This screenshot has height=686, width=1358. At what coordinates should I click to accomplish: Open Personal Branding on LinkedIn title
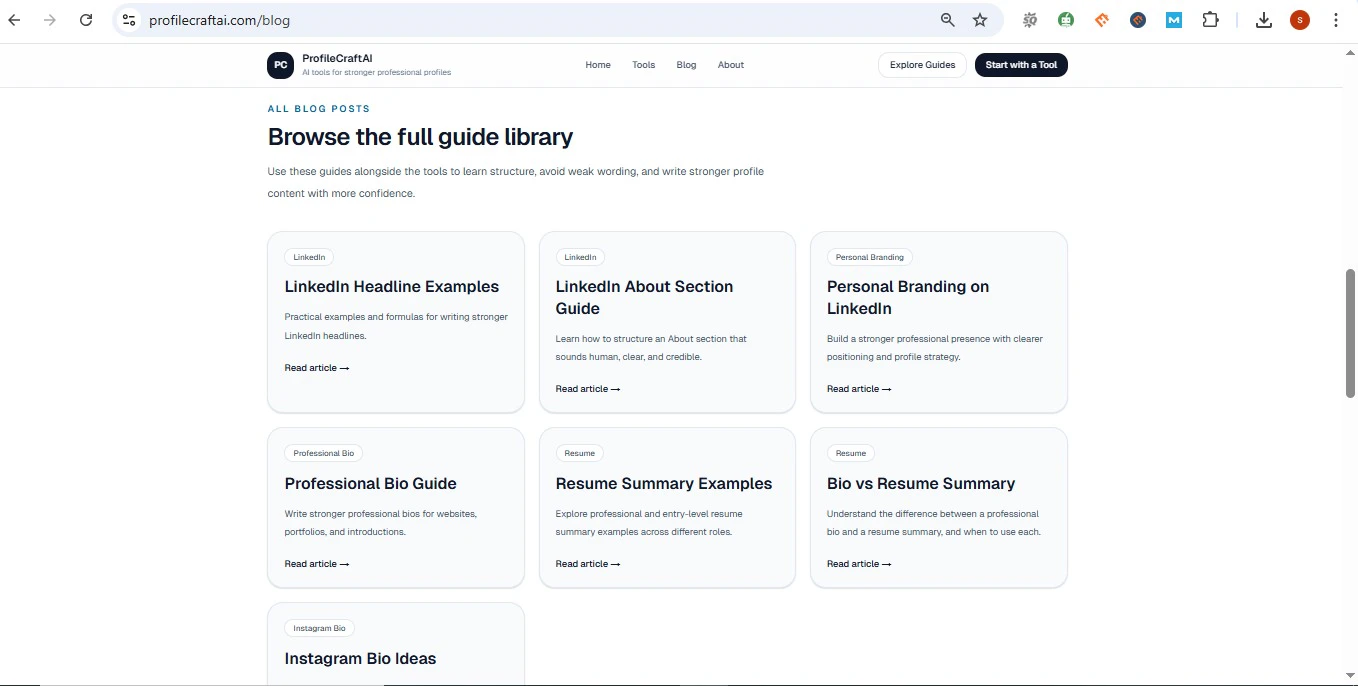click(x=908, y=298)
